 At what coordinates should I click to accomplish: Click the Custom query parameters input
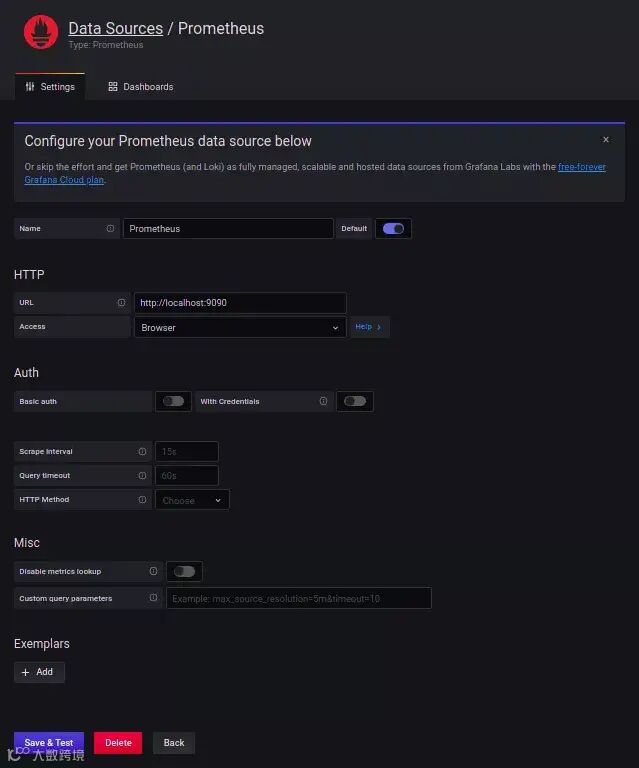pos(299,598)
